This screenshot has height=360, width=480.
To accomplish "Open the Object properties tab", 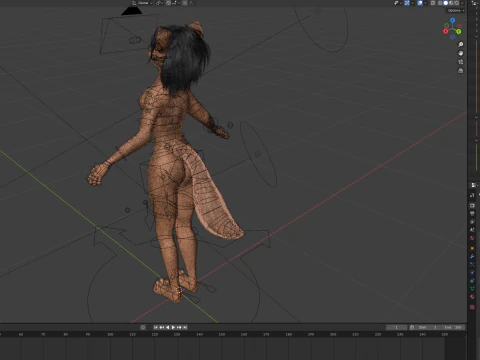I will click(x=472, y=248).
